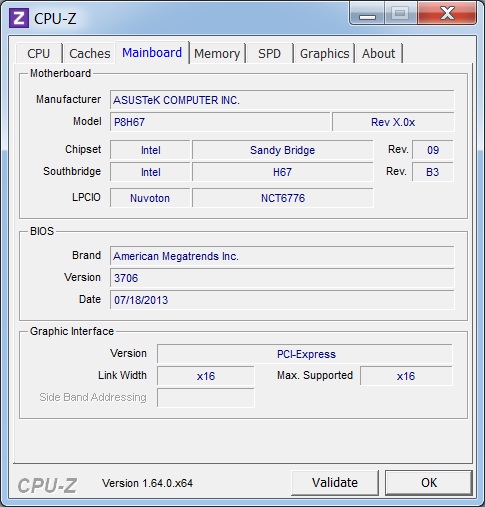Screen dimensions: 485x507
Task: Click the BIOS date 07/18/2013 field
Action: (x=282, y=300)
